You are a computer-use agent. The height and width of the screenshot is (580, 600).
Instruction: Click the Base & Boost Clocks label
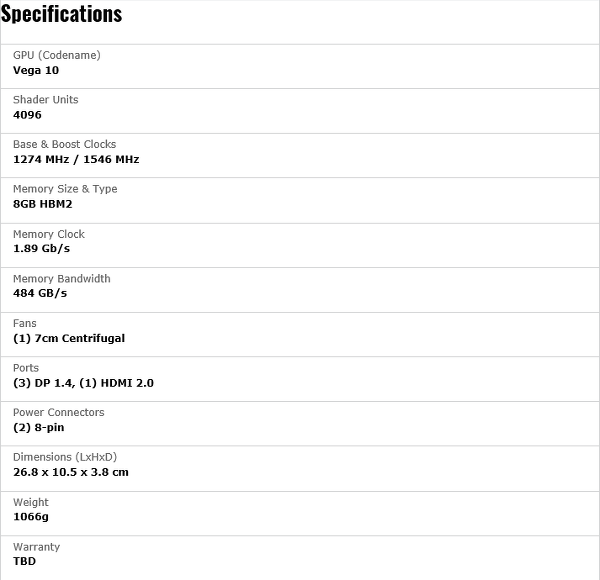pos(64,144)
